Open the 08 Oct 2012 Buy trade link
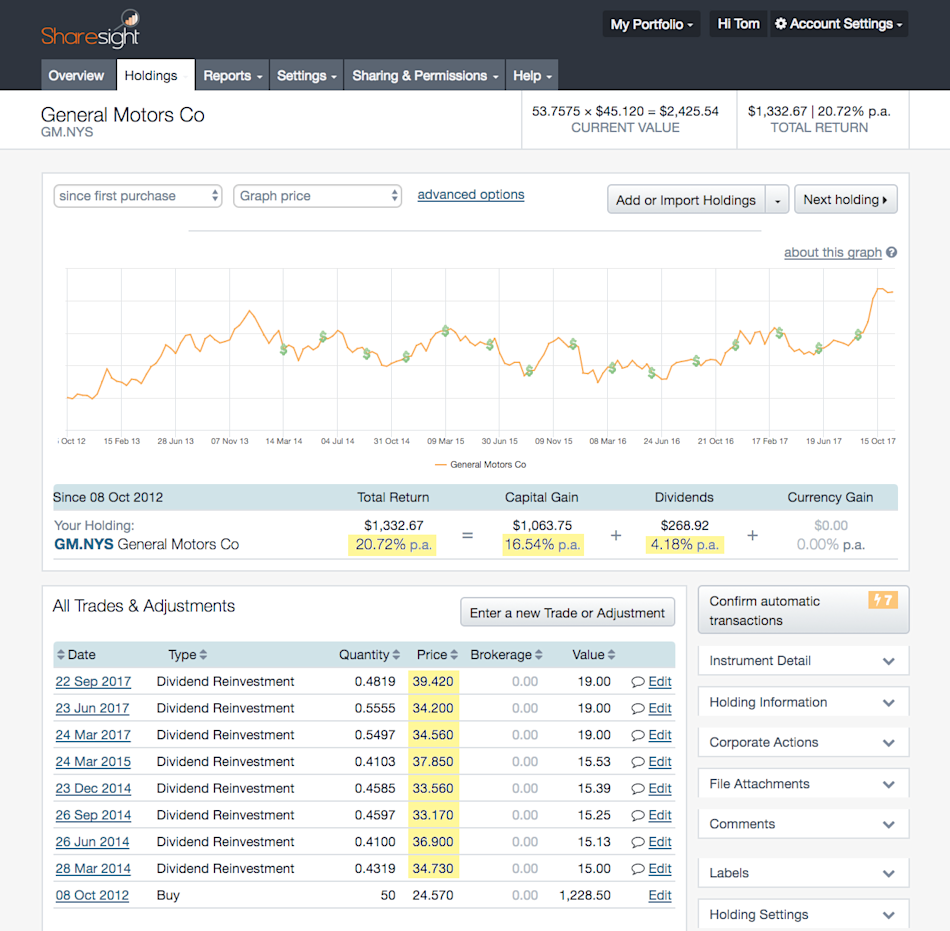 (x=92, y=895)
